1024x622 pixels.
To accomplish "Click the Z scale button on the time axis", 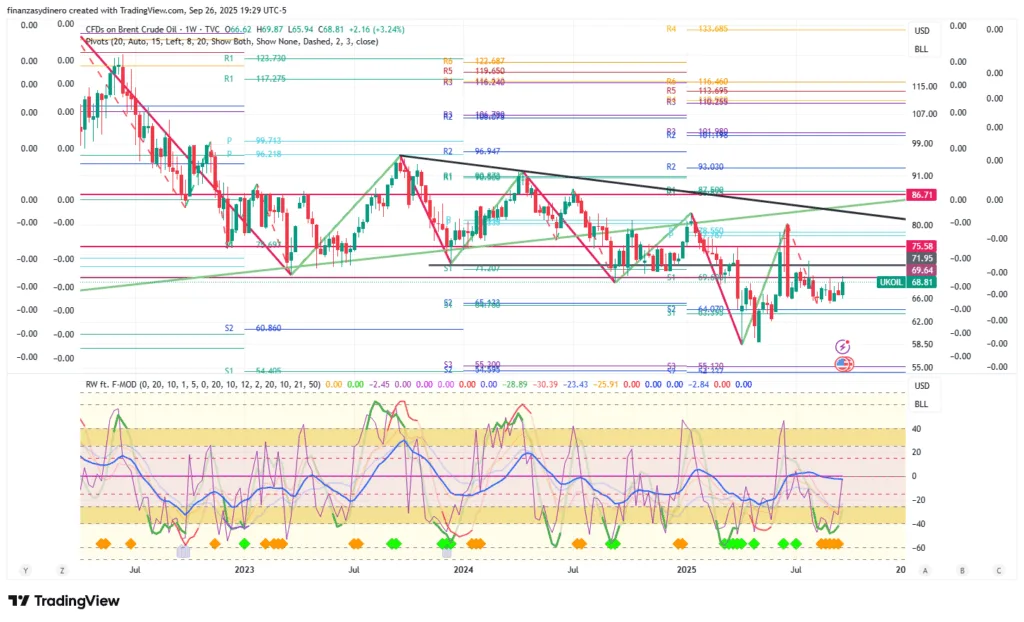I will click(62, 570).
